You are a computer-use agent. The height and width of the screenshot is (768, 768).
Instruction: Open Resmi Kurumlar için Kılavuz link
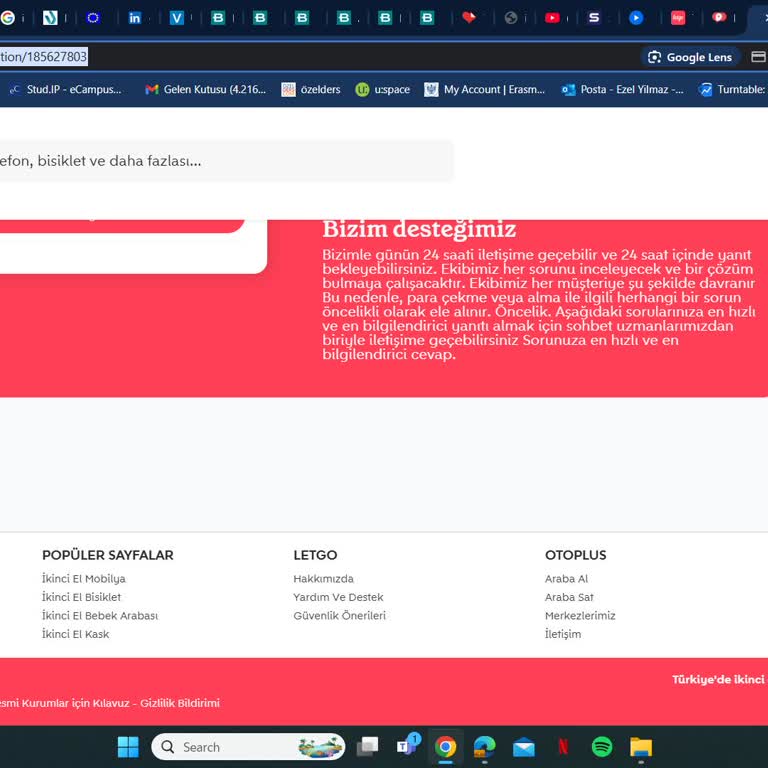click(65, 703)
